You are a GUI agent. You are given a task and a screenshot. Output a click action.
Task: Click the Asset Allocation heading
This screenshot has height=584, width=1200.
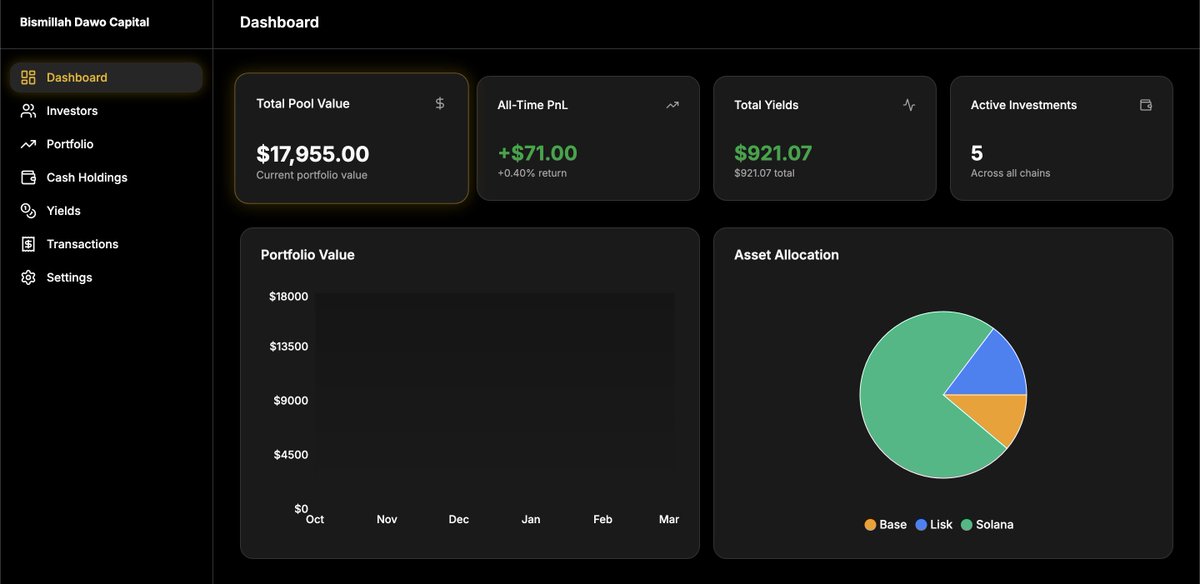click(x=786, y=255)
